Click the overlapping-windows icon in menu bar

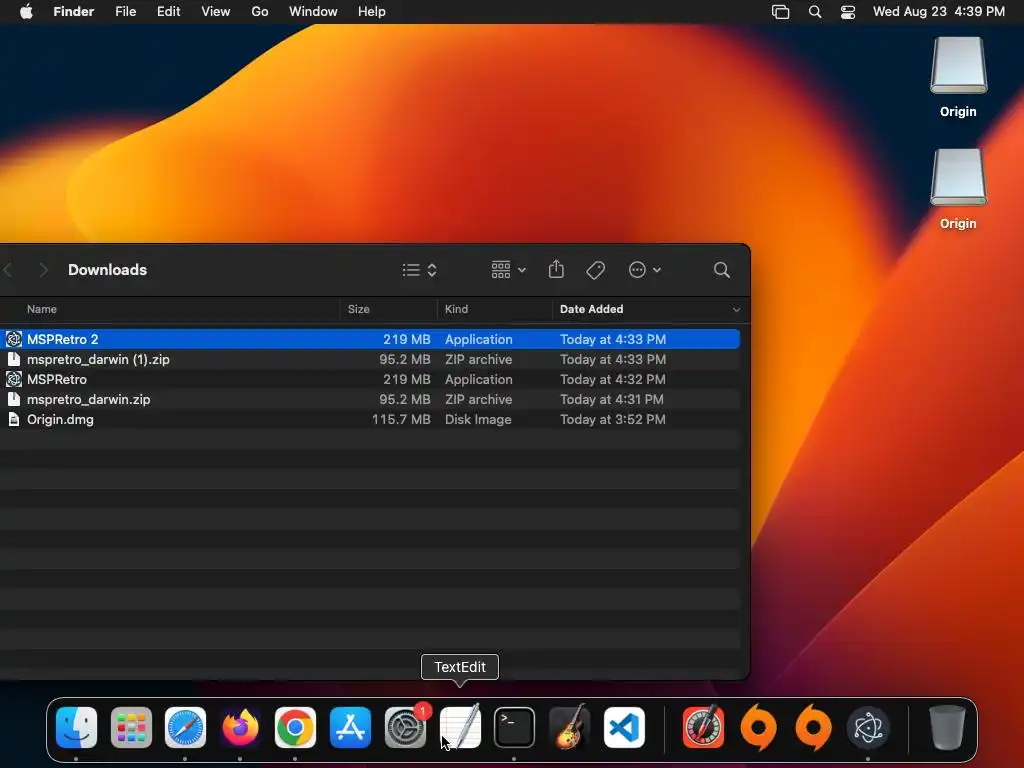point(780,12)
